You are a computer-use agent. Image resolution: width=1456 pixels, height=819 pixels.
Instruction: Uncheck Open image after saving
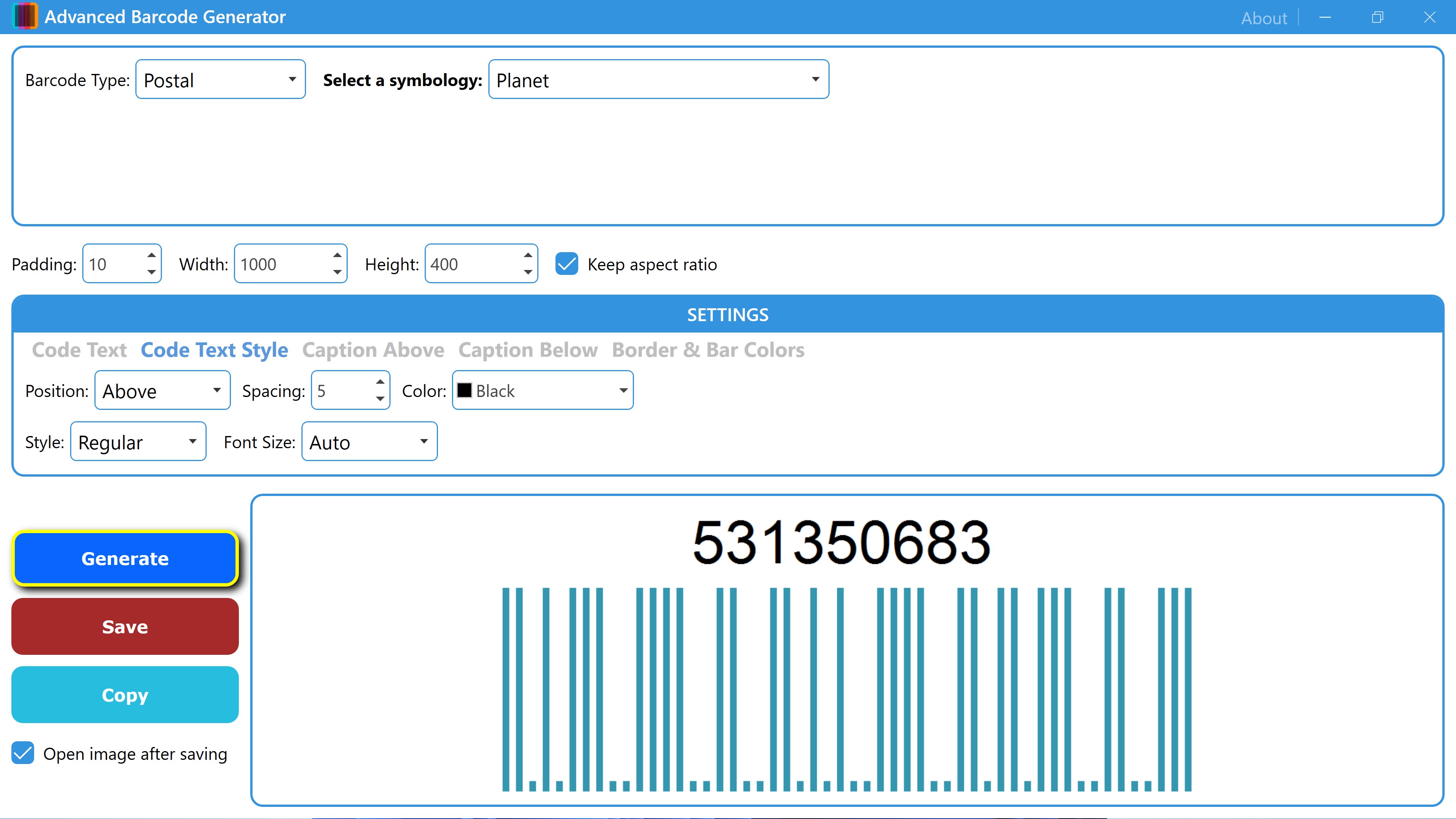tap(23, 753)
